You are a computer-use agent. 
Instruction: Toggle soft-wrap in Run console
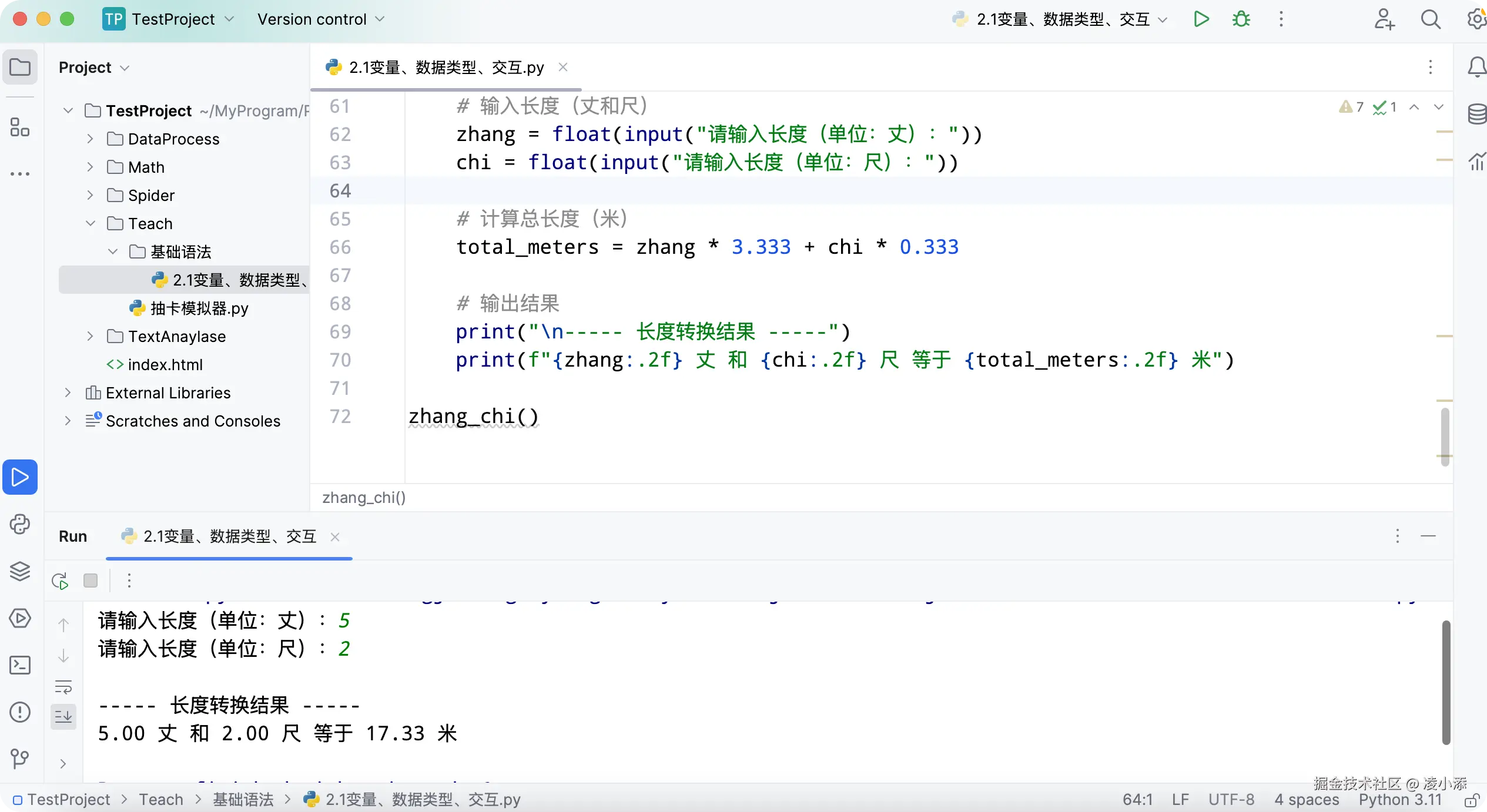(x=63, y=686)
